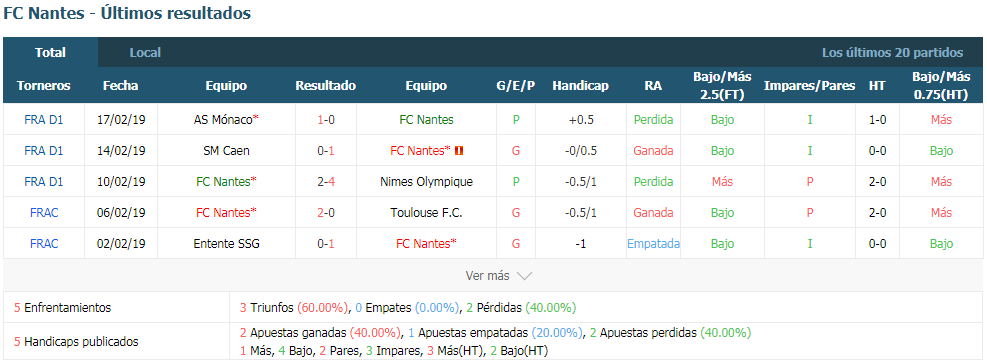This screenshot has width=987, height=361.
Task: Click the 2-4 result score
Action: (325, 182)
